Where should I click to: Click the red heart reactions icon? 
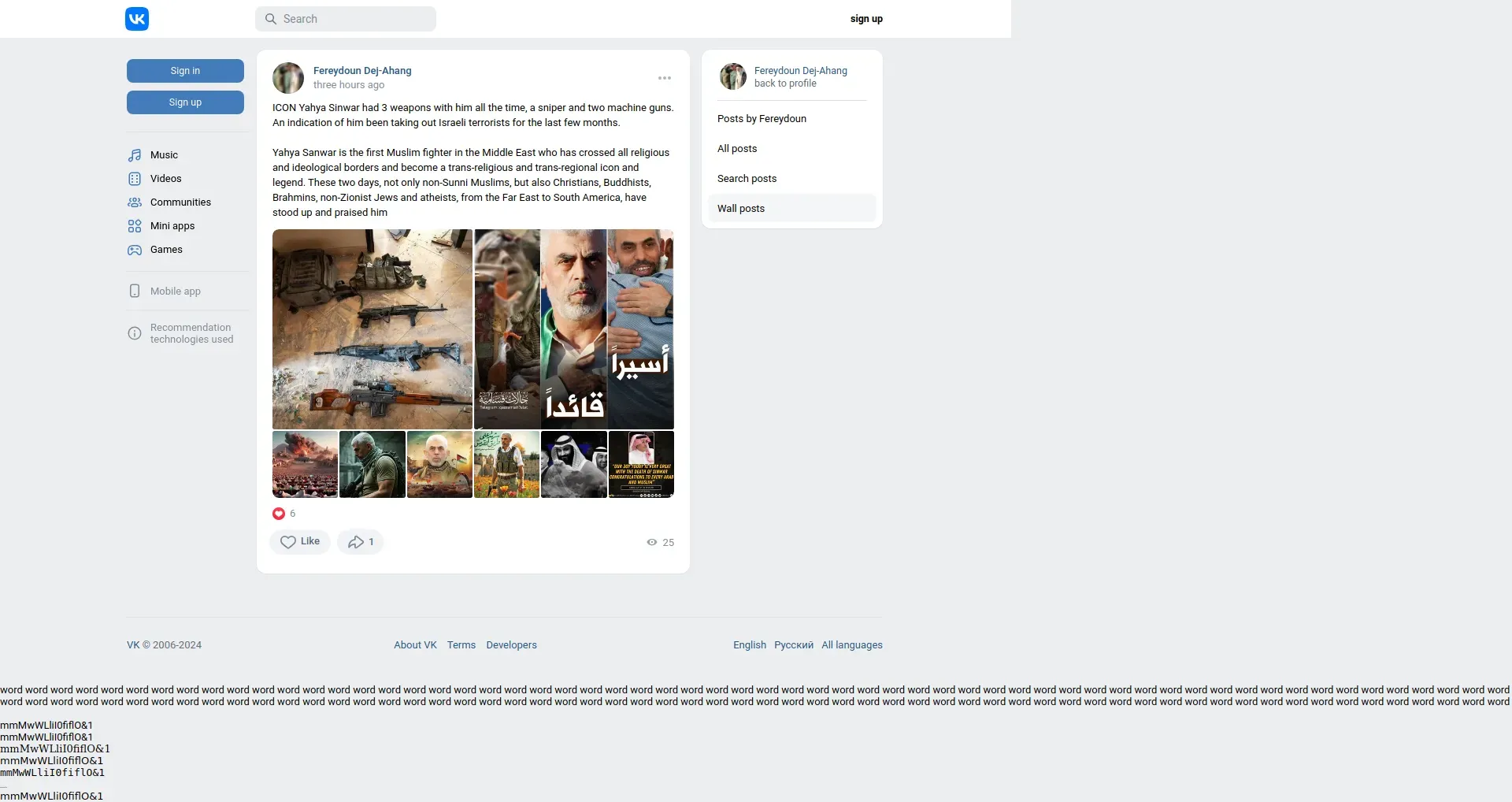tap(279, 514)
